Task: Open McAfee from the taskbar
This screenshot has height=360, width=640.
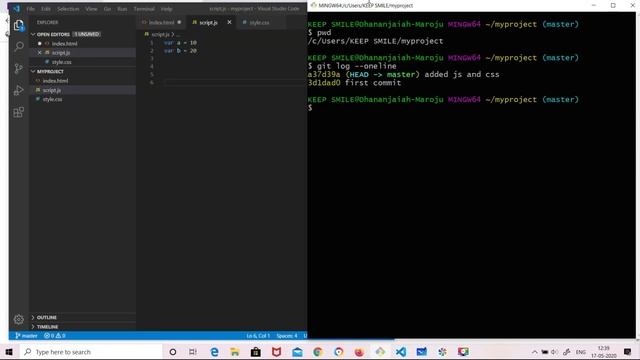Action: tap(276, 352)
